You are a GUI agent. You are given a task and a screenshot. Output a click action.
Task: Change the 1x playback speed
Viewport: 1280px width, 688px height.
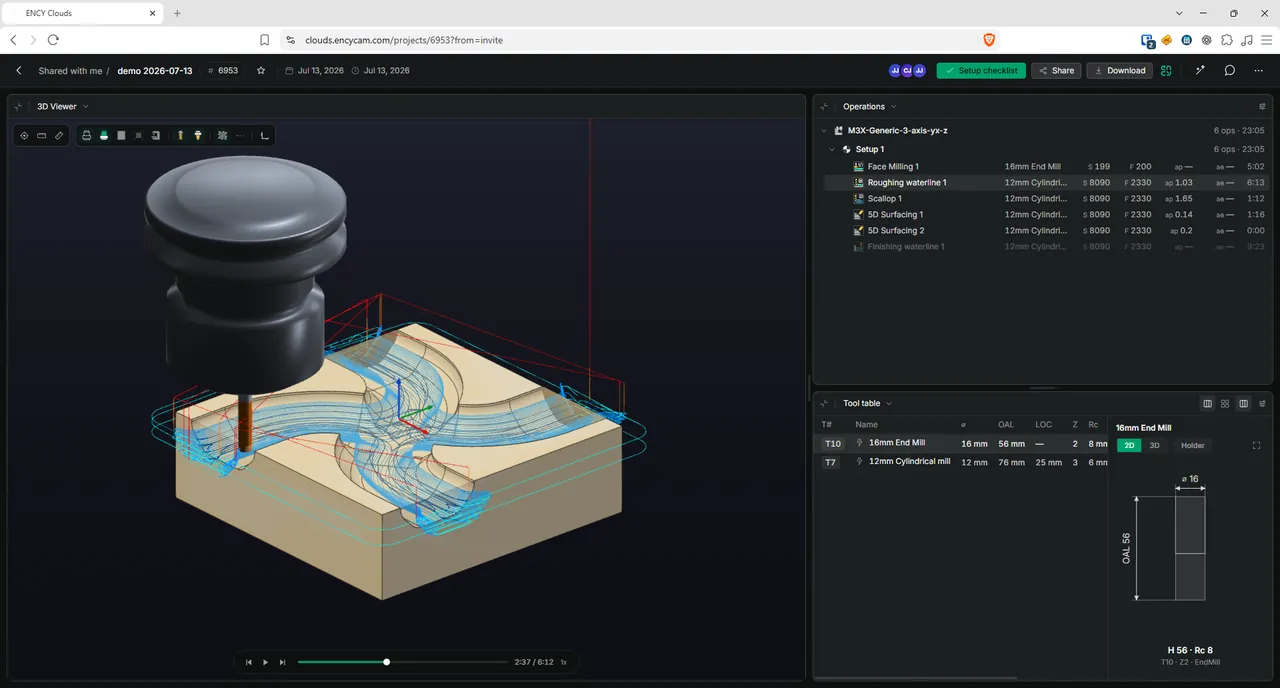563,662
